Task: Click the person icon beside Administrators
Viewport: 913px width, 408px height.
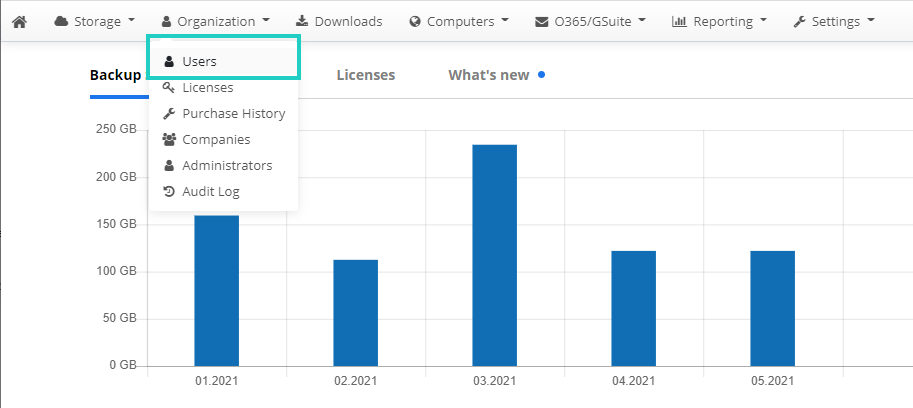Action: [x=169, y=165]
